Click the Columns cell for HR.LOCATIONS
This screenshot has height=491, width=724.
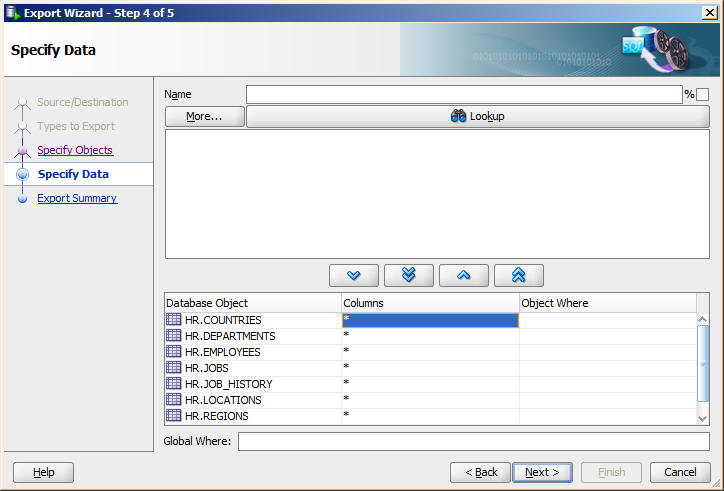[430, 400]
